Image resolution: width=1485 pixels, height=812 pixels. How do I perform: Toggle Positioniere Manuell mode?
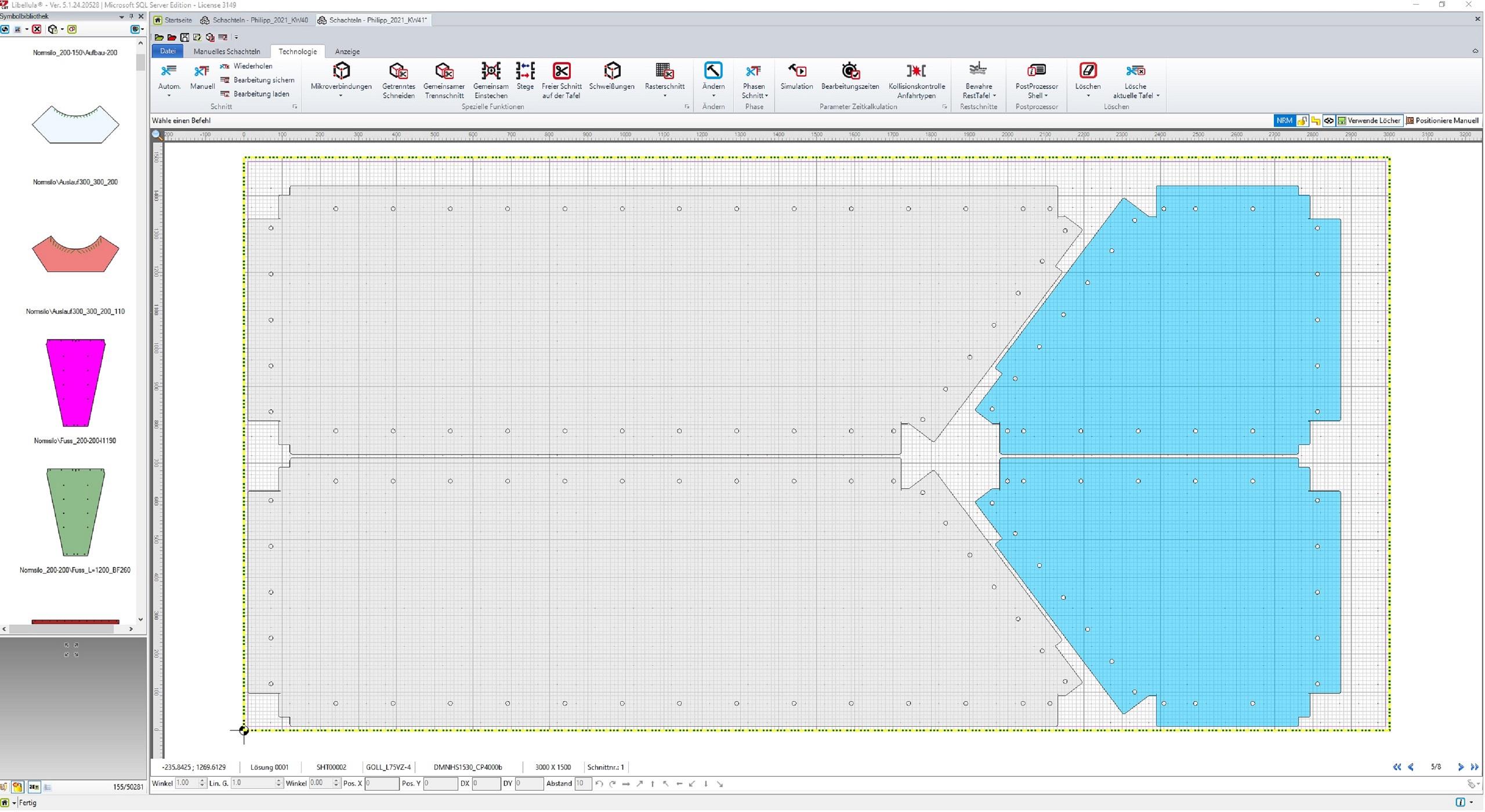pos(1442,121)
